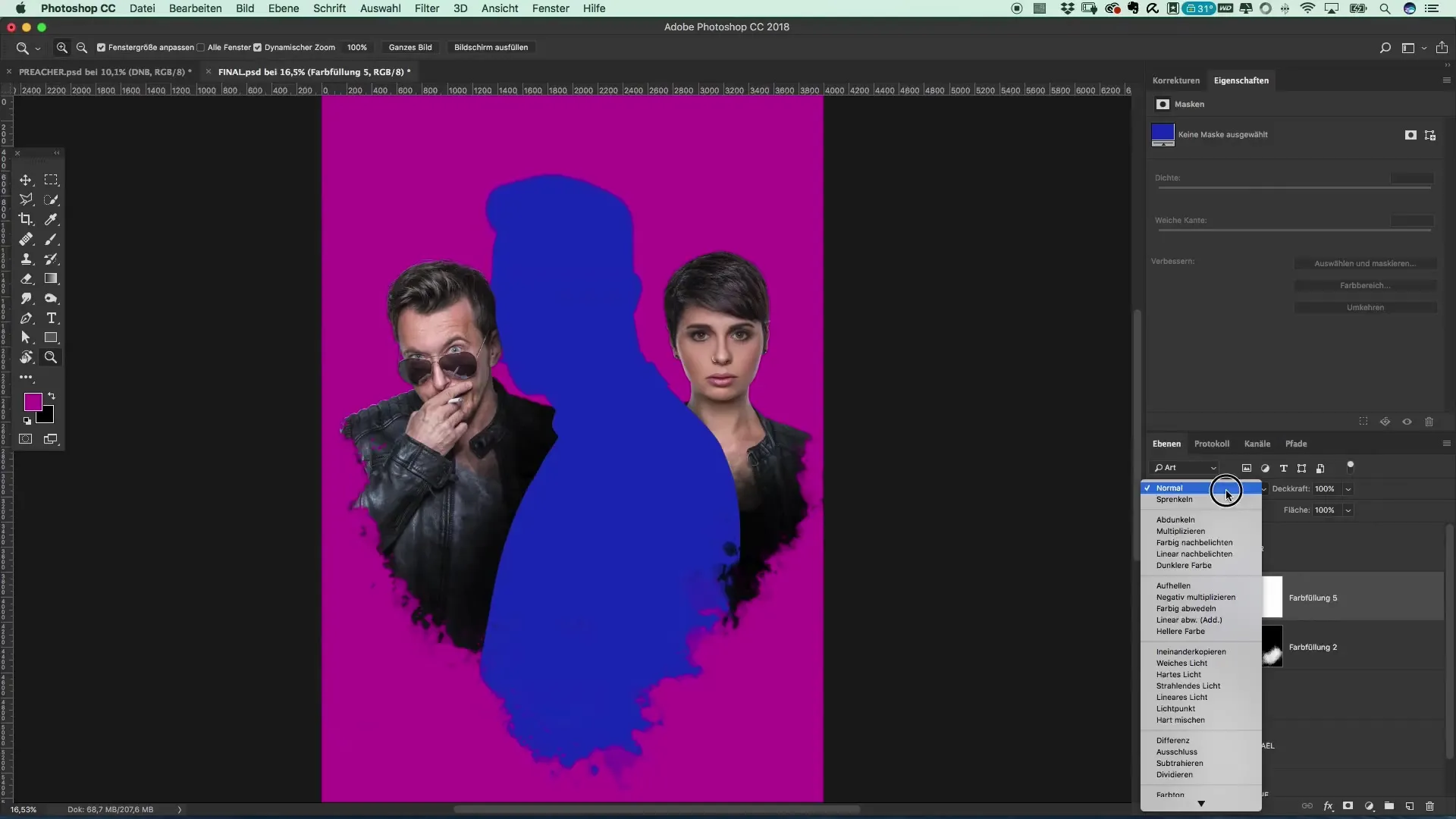Filter layers by pixel layers
1456x819 pixels.
pyautogui.click(x=1247, y=468)
